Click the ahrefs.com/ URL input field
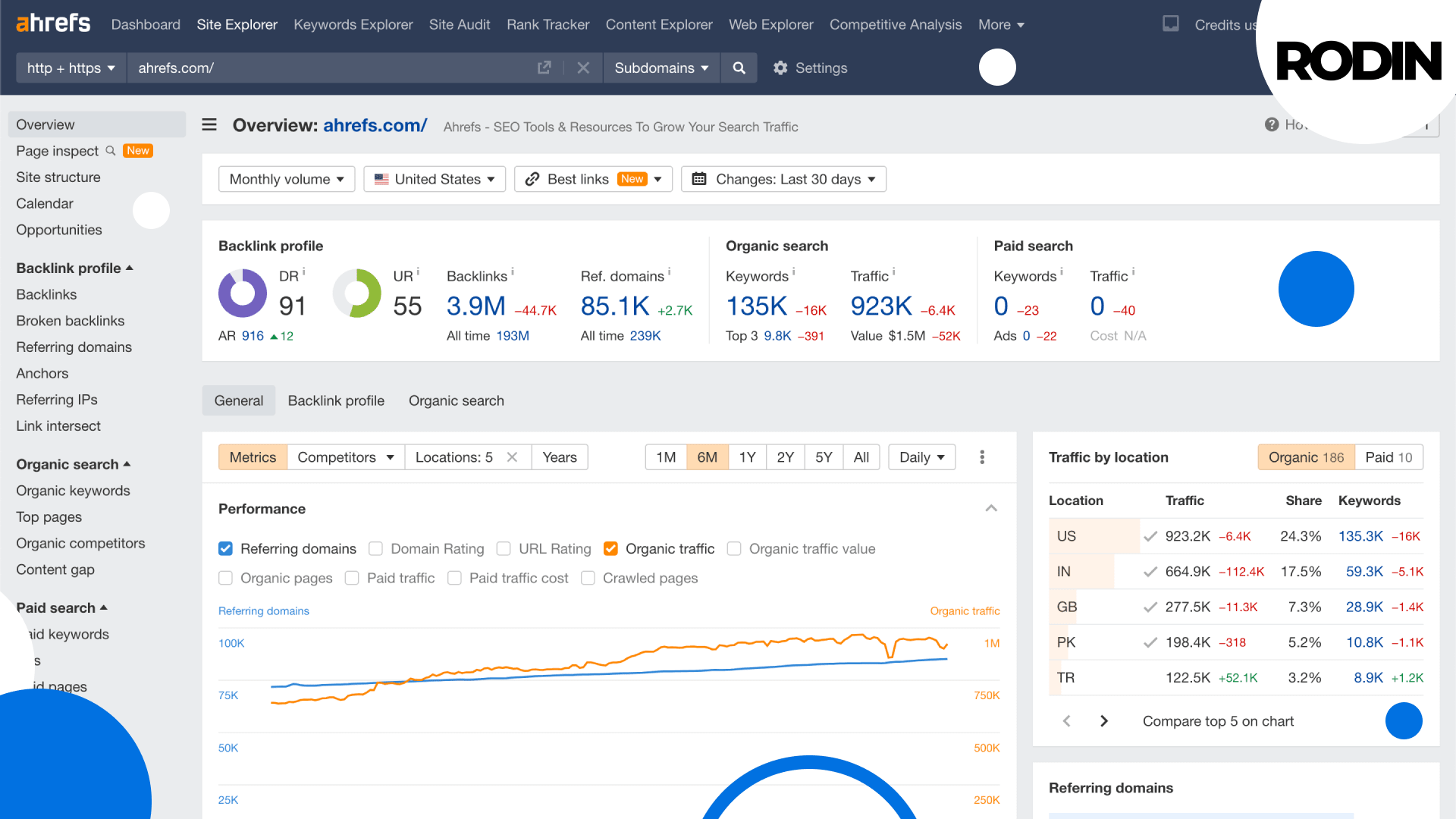1456x819 pixels. point(329,67)
